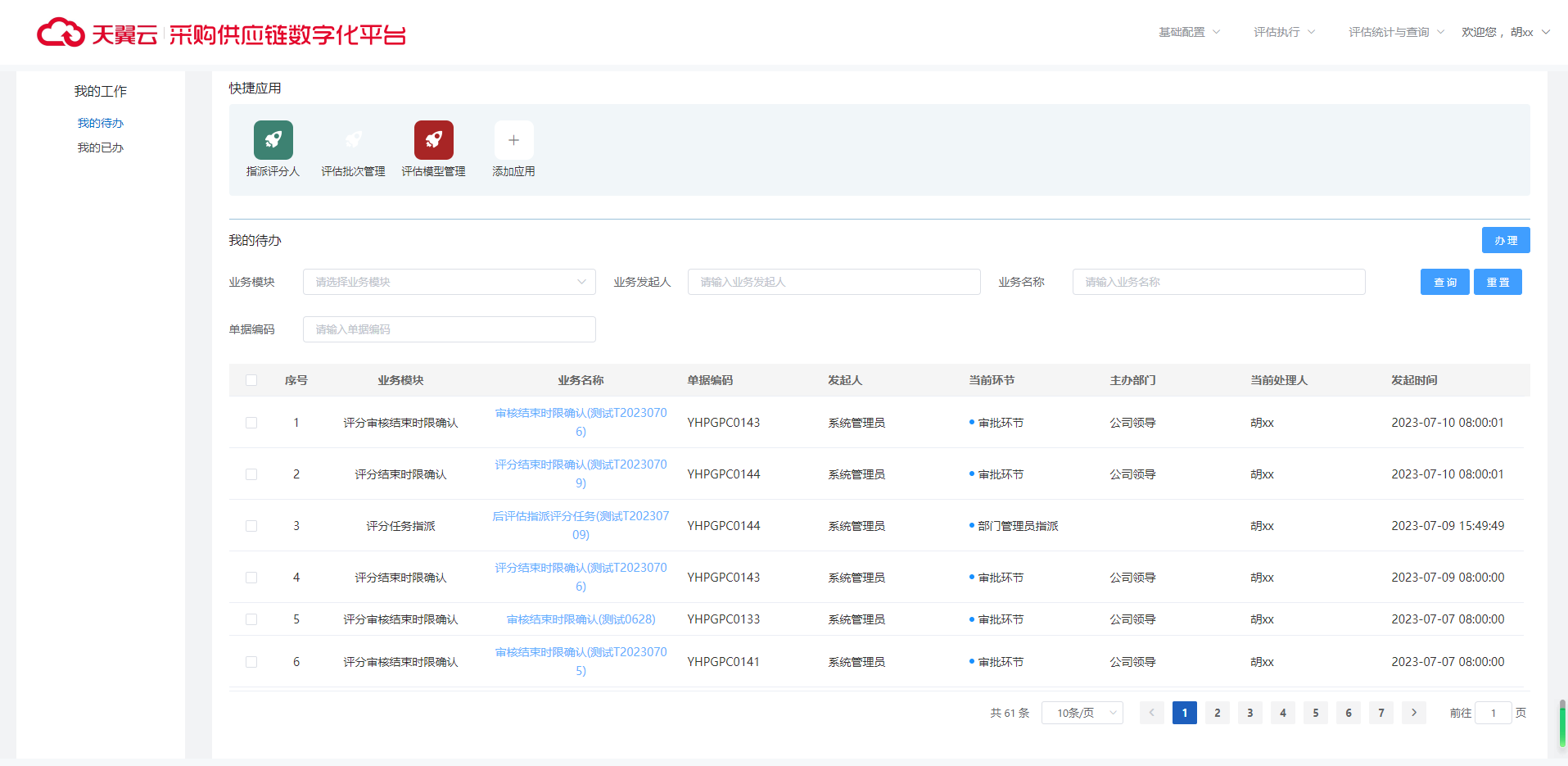This screenshot has height=766, width=1568.
Task: Click cell 2023-07-09 15:49:49
Action: coord(1448,526)
